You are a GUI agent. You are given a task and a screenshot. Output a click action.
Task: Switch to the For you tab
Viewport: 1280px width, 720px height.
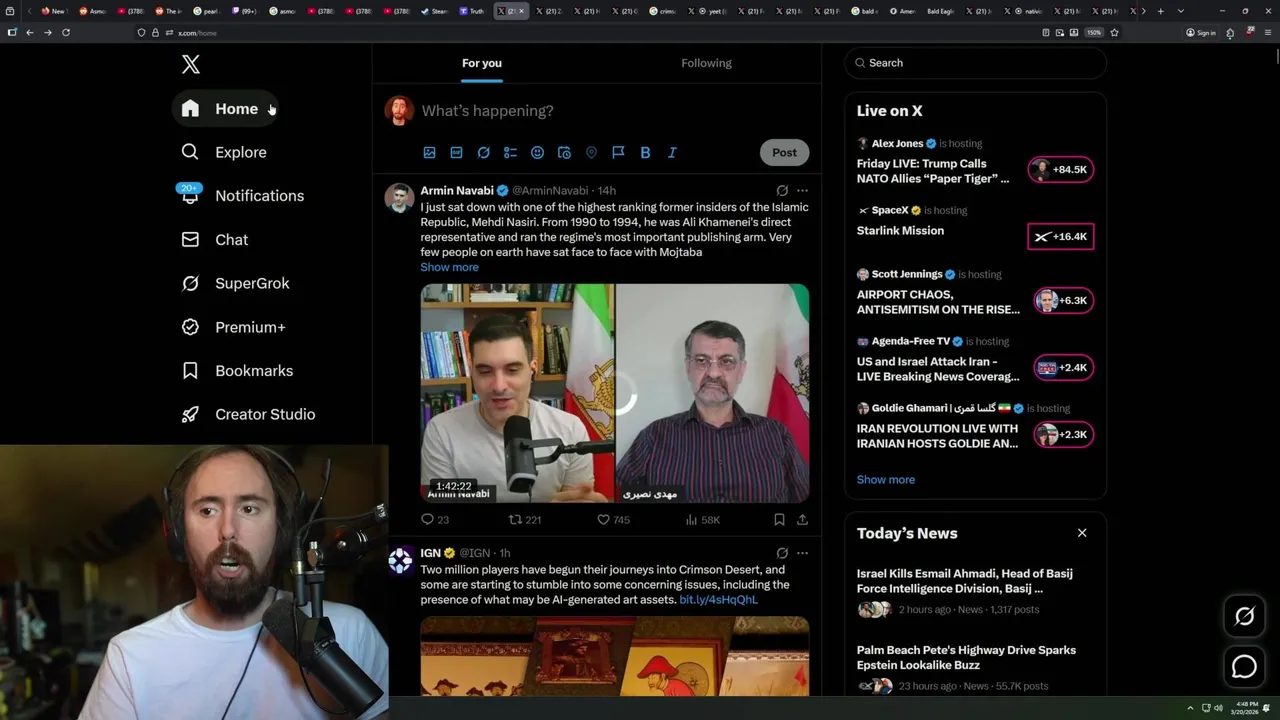tap(482, 63)
